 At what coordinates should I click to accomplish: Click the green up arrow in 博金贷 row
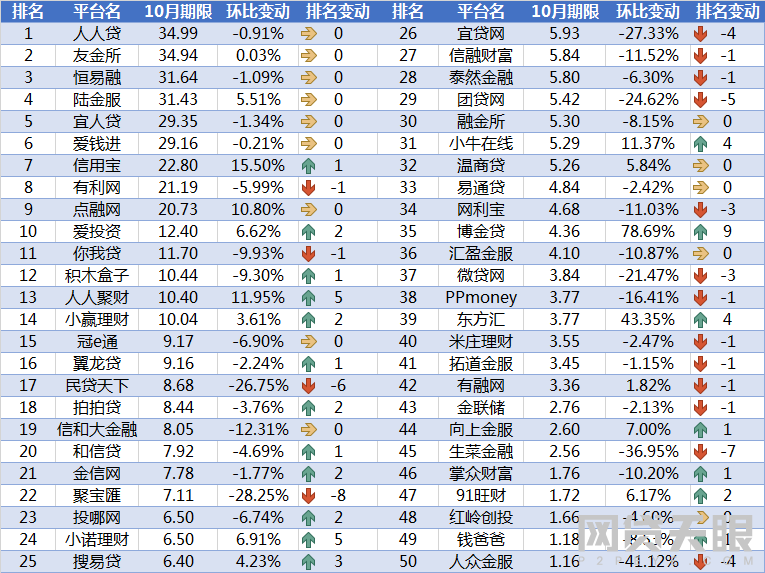pos(701,232)
